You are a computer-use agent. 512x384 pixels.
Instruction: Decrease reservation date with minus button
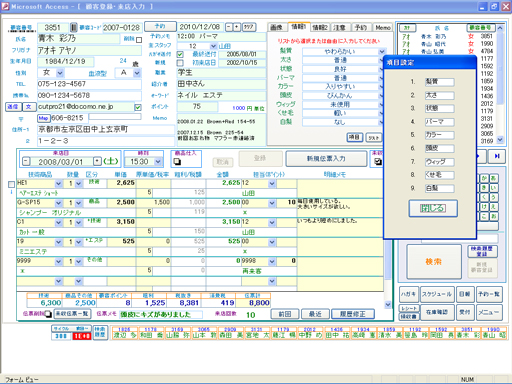tap(229, 27)
